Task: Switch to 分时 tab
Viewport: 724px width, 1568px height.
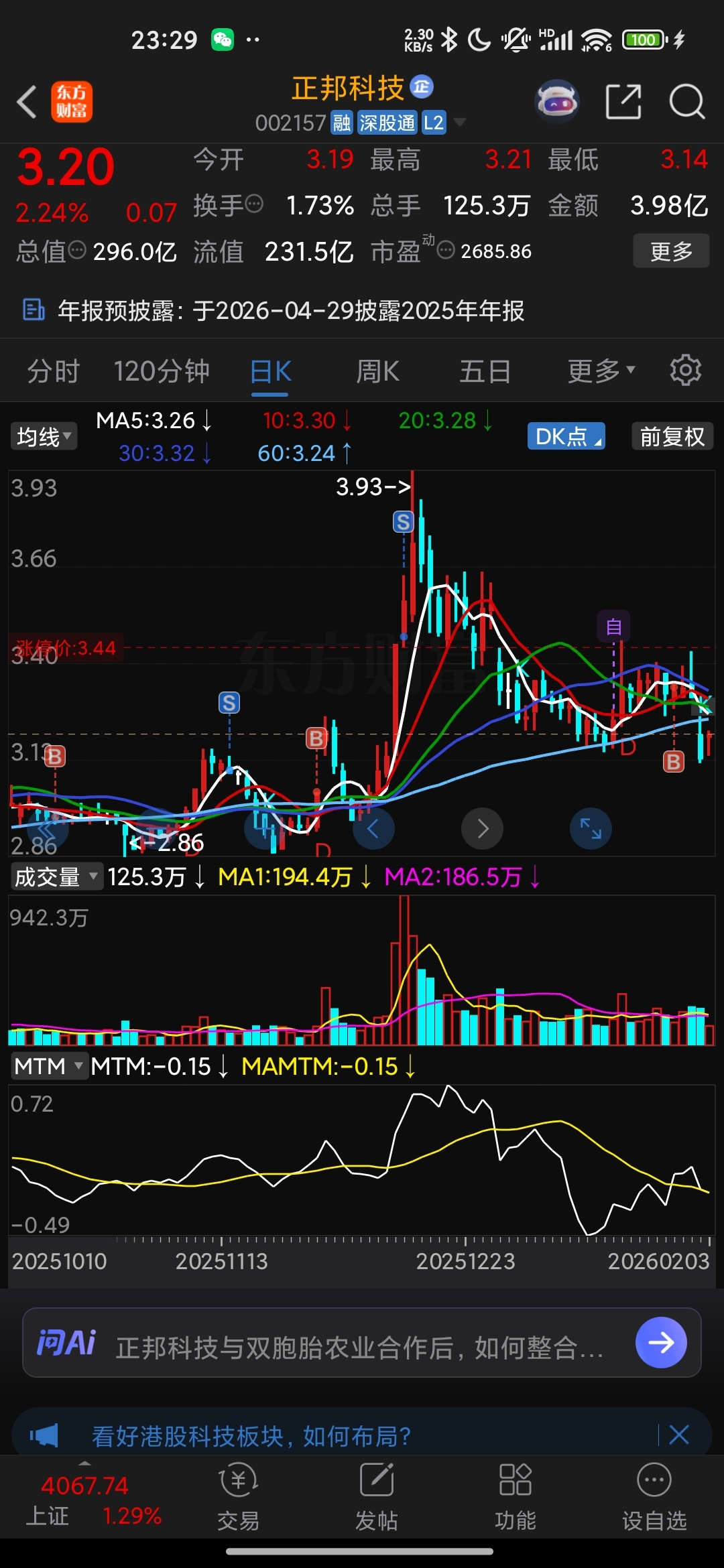Action: point(53,371)
